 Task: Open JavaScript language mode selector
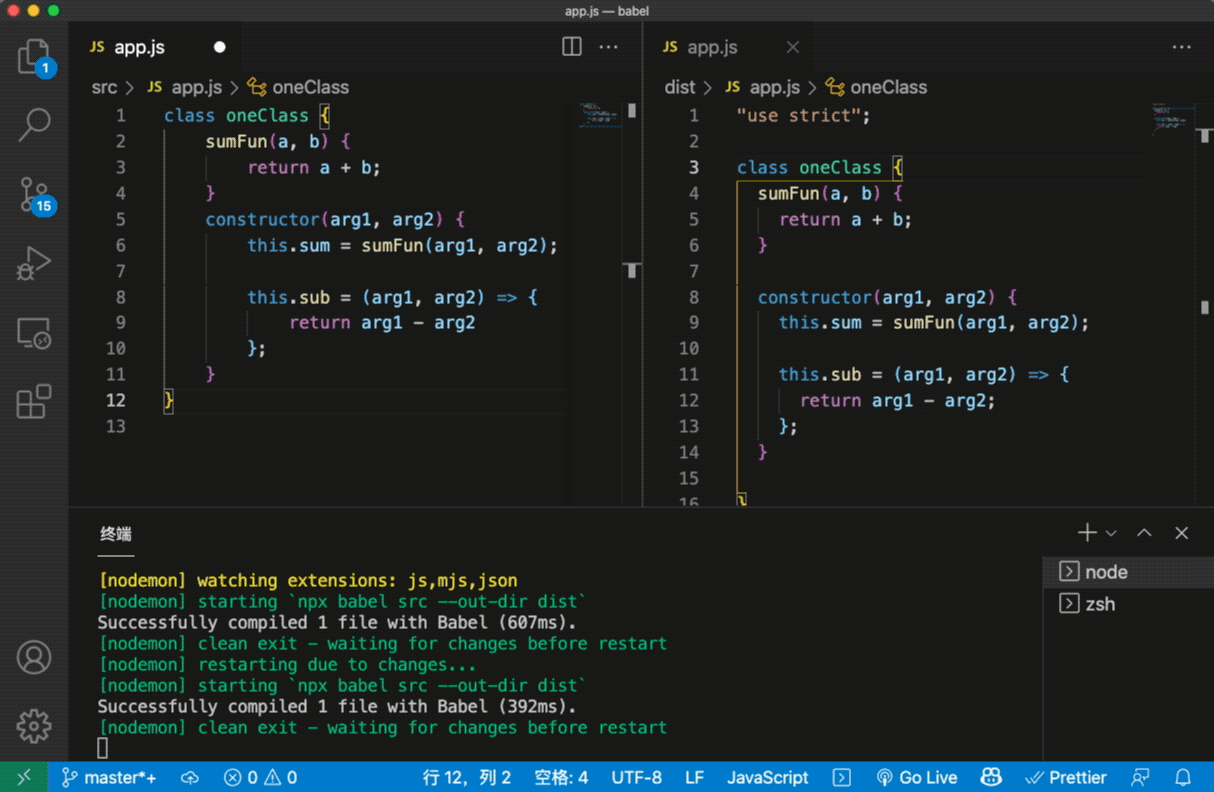pos(767,777)
